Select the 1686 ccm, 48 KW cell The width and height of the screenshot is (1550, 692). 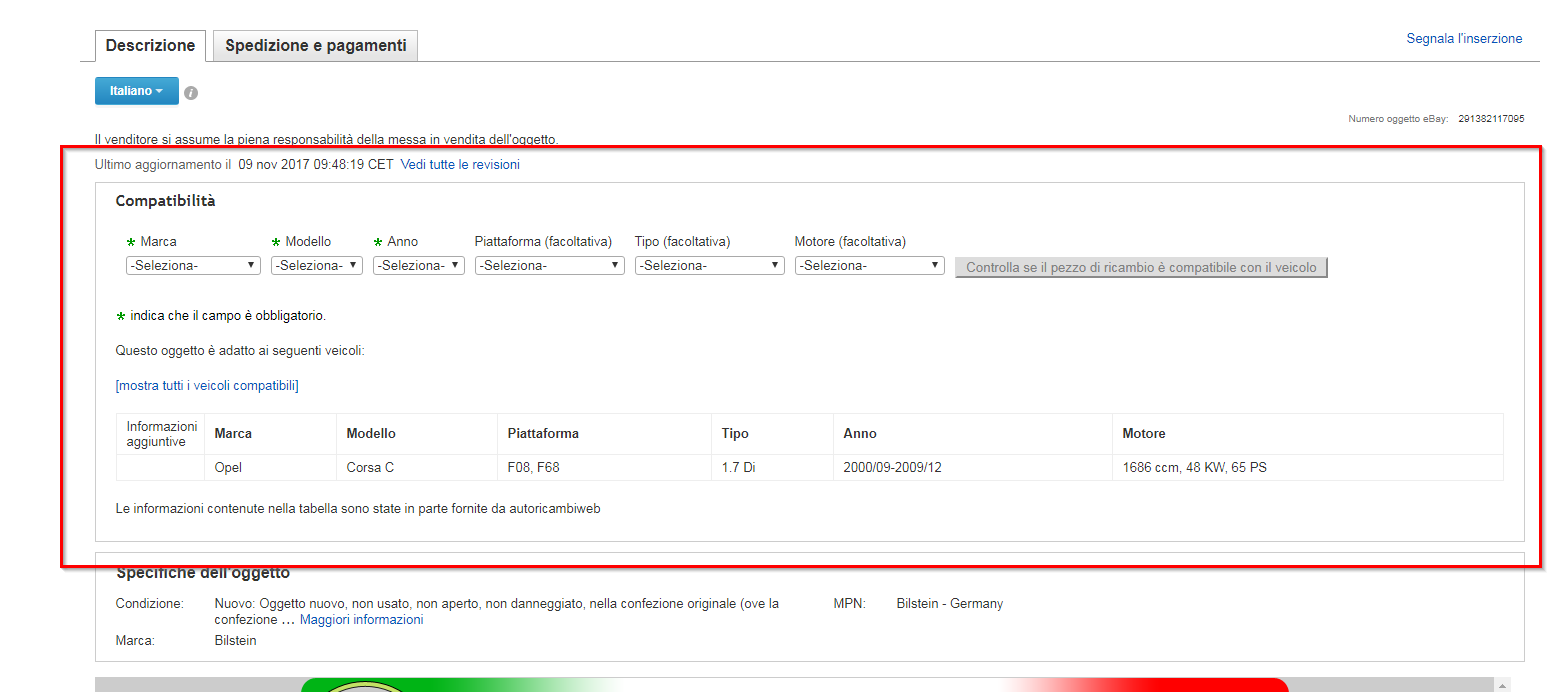pyautogui.click(x=1307, y=468)
